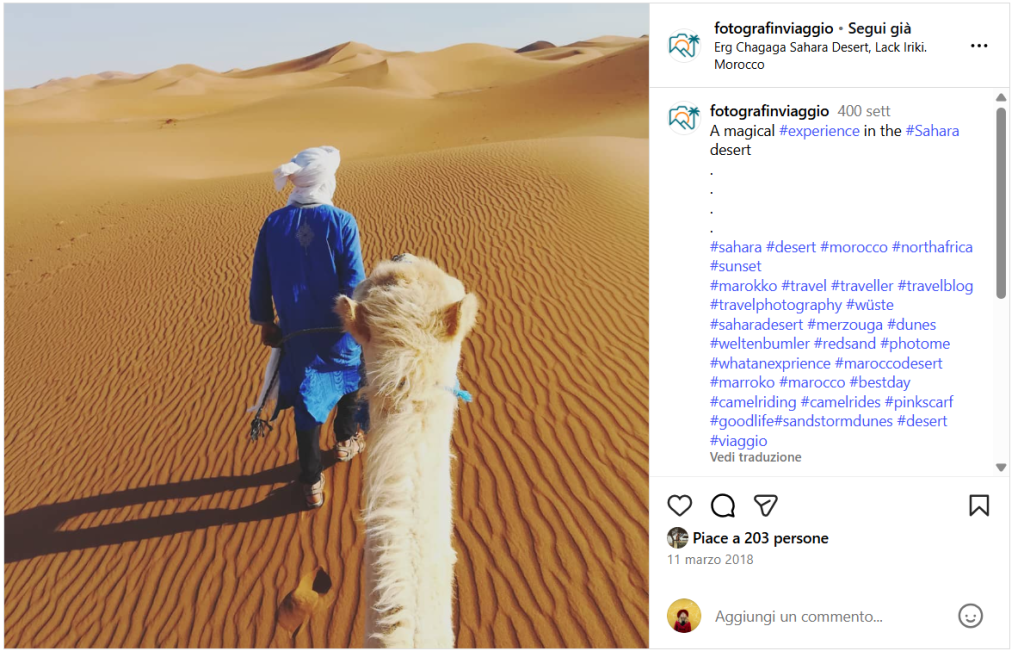Expand the Vedi traduzione translation

click(755, 457)
